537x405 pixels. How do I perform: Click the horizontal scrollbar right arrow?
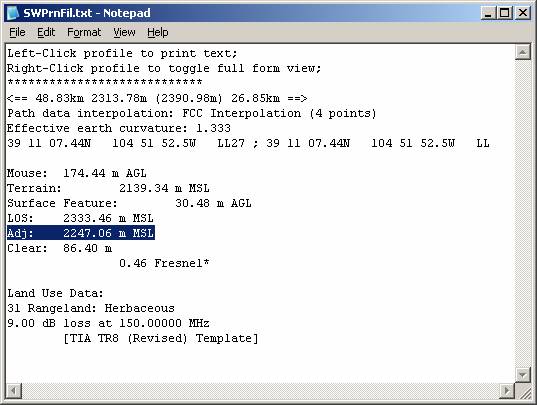(507, 390)
